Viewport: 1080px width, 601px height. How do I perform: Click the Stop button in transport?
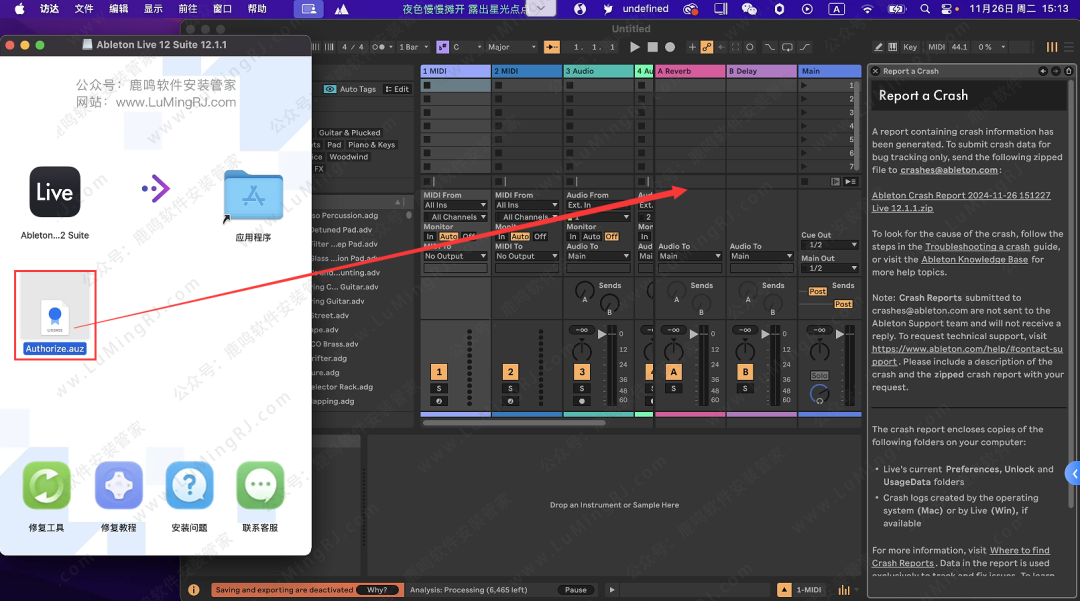pos(652,47)
